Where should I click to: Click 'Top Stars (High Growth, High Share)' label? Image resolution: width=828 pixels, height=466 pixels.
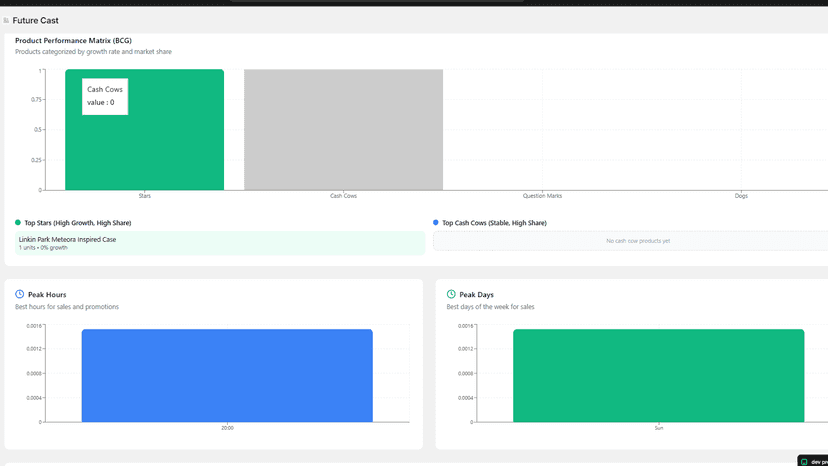tap(78, 223)
